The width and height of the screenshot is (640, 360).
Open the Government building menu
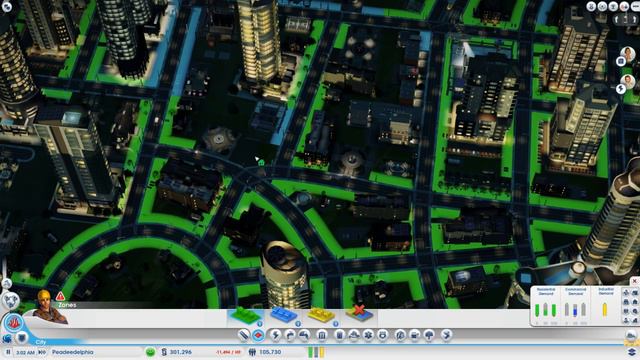point(322,336)
